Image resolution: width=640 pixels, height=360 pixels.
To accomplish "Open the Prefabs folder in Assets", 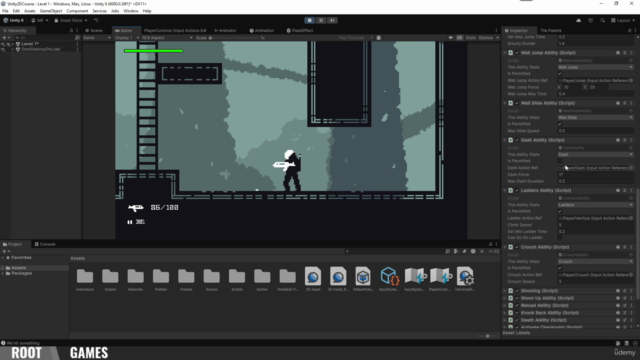I will pos(161,279).
